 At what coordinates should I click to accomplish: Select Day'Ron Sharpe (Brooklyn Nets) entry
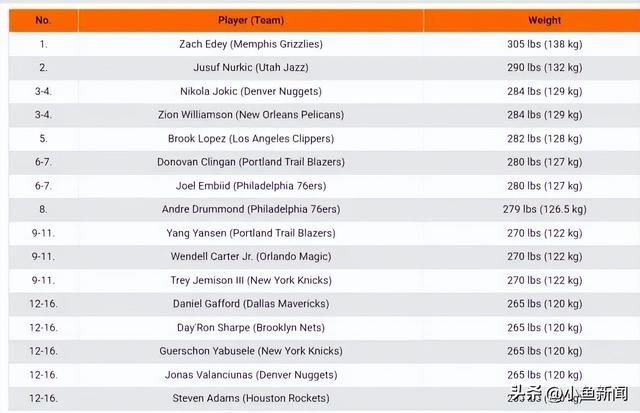pyautogui.click(x=250, y=328)
